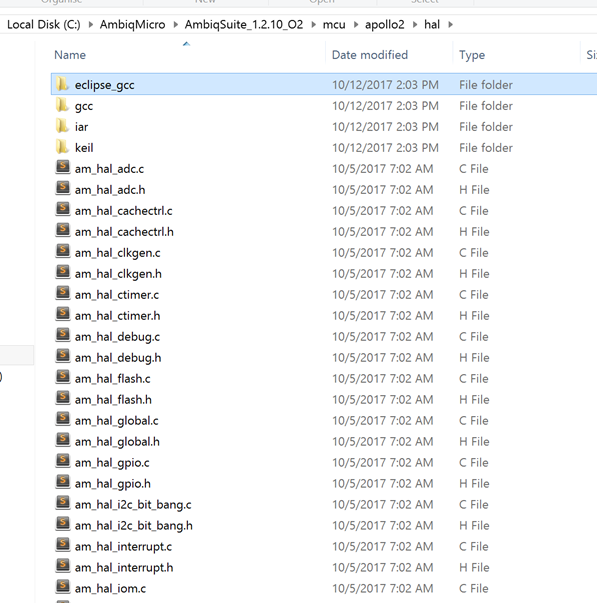Go to the AmbiqMicro folder in breadcrumb
This screenshot has width=597, height=603.
coord(132,25)
